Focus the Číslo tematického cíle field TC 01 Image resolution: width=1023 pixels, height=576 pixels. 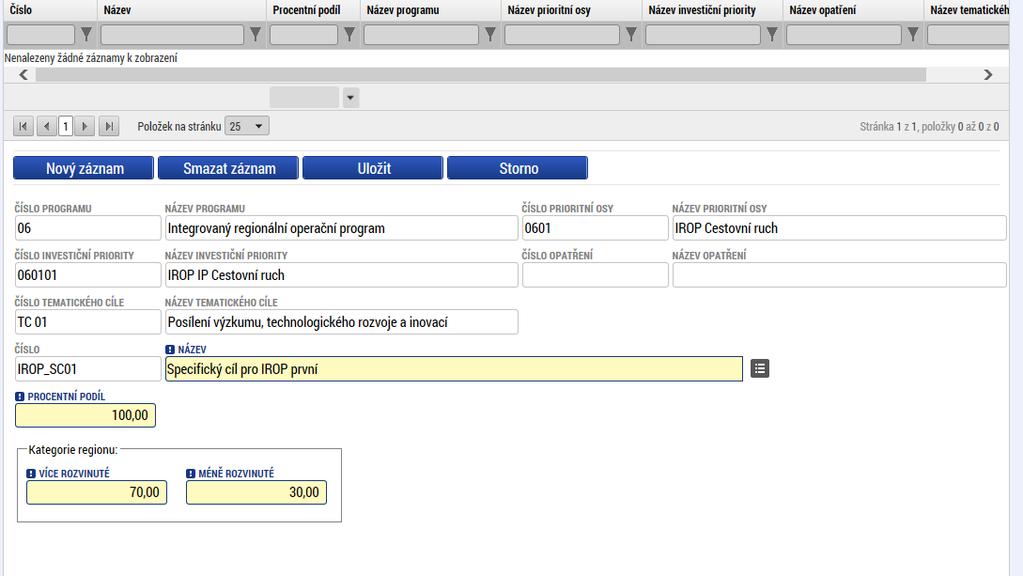87,322
